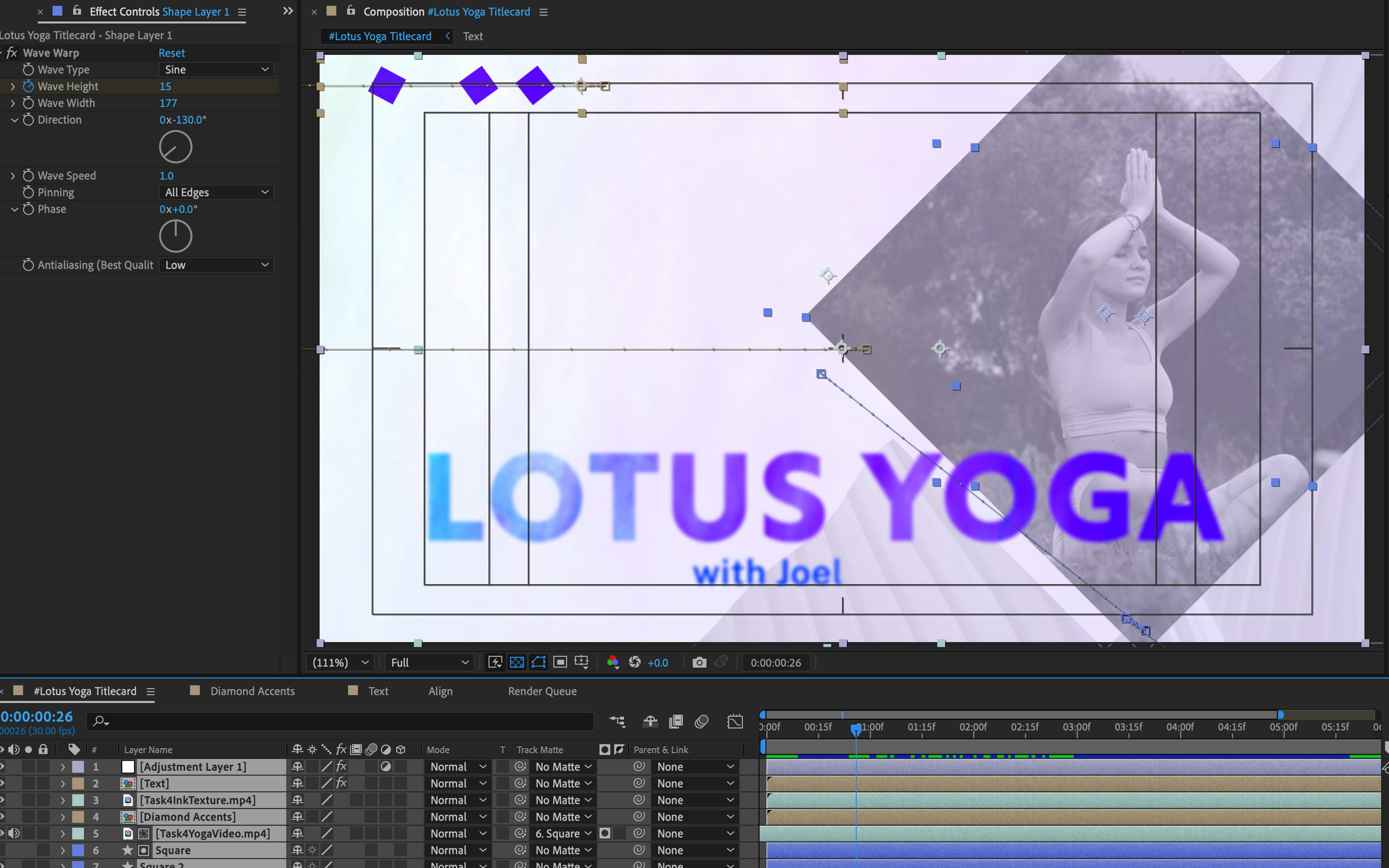Screen dimensions: 1389x868
Task: Switch to the Diamond Accents tab
Action: (x=252, y=691)
